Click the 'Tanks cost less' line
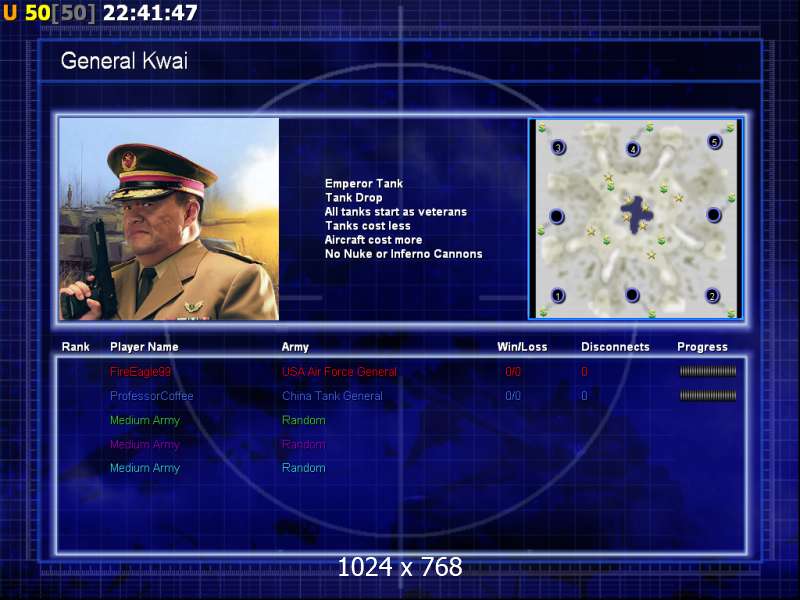 click(368, 226)
